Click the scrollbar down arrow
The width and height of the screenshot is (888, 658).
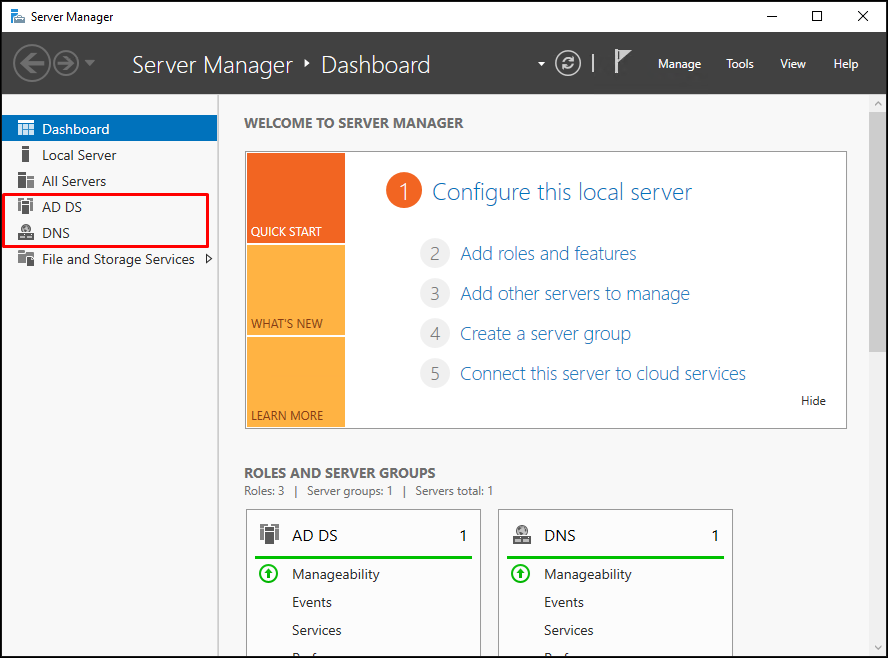[x=878, y=648]
